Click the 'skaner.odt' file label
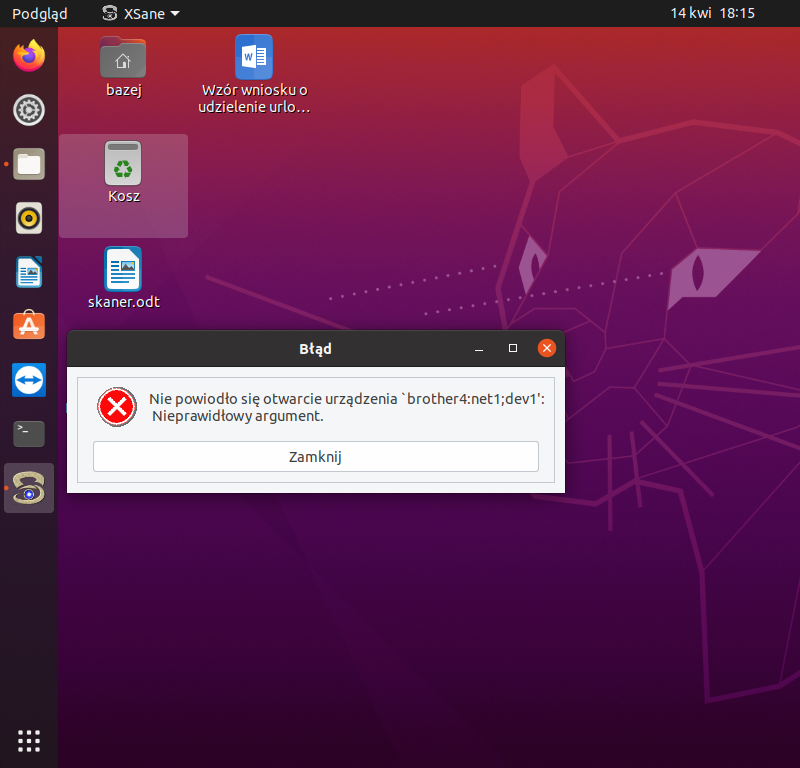 click(124, 302)
